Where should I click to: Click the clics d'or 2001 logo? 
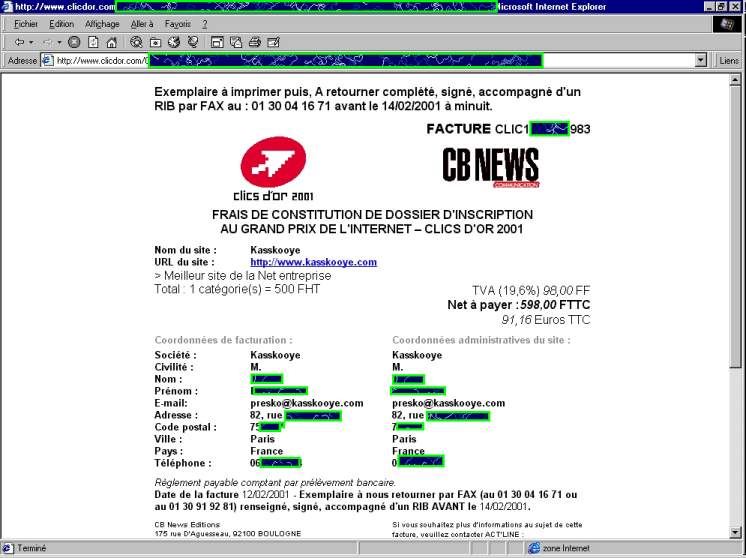(273, 169)
